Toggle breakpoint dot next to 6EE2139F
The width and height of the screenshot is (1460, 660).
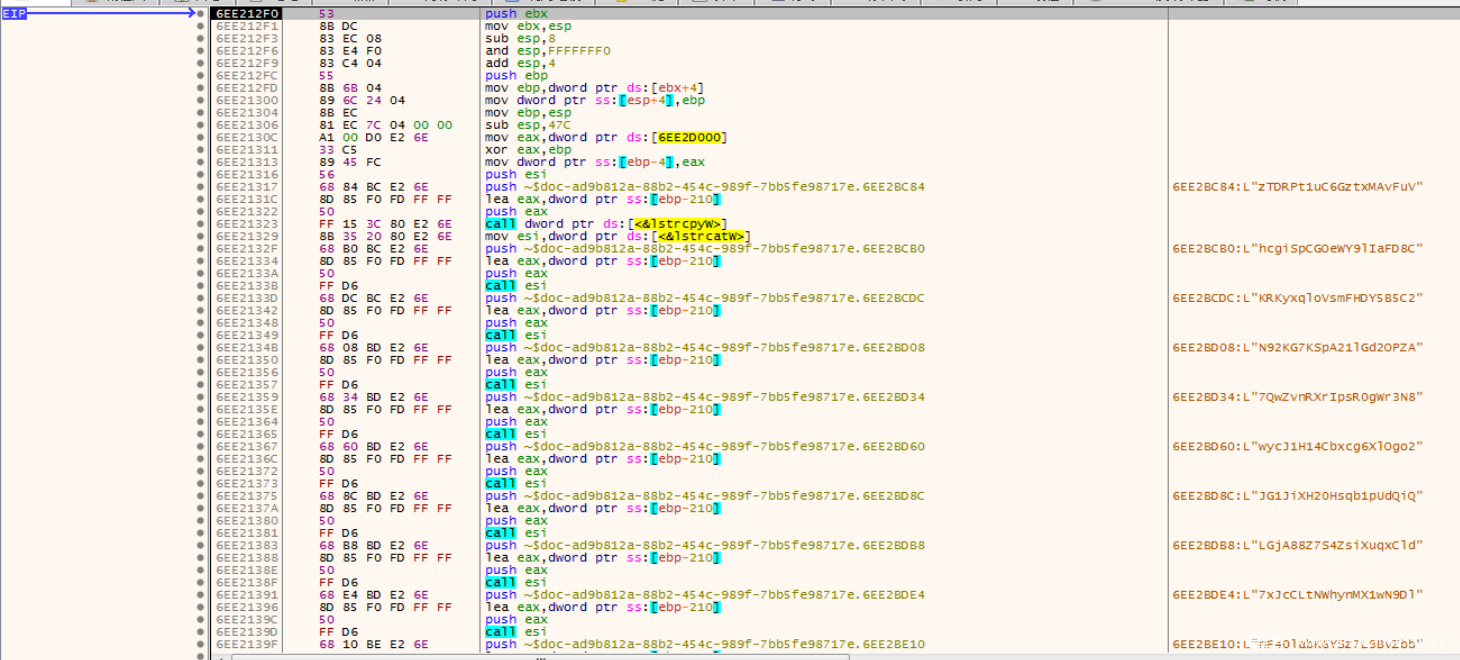[x=202, y=644]
